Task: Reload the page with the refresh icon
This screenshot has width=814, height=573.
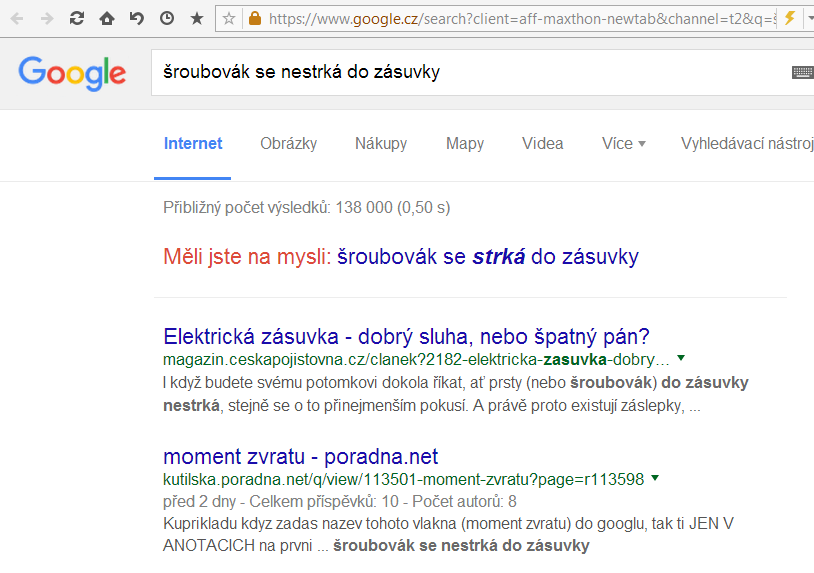Action: point(77,18)
